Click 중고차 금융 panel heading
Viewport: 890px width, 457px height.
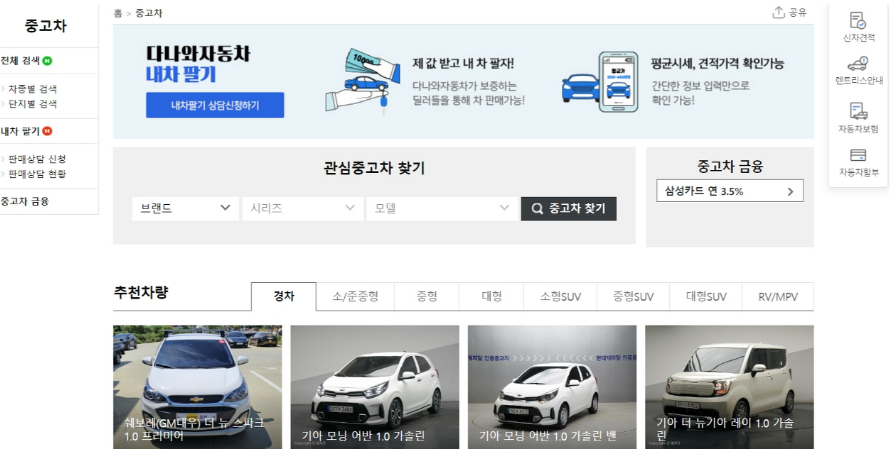tap(730, 166)
